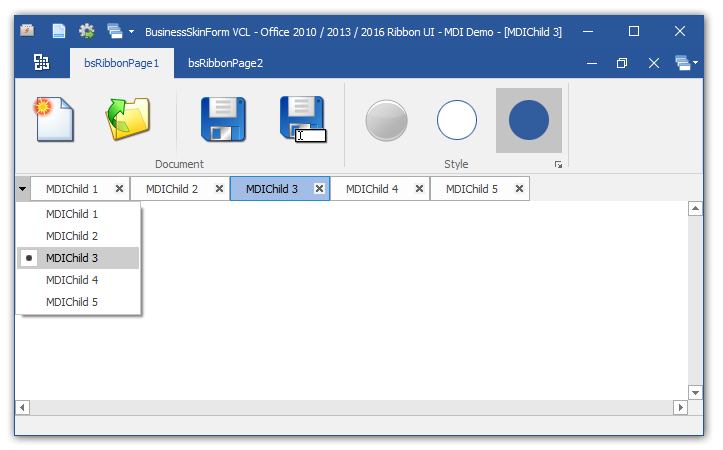This screenshot has width=723, height=450.
Task: Close the MDIChild 2 tab
Action: [219, 189]
